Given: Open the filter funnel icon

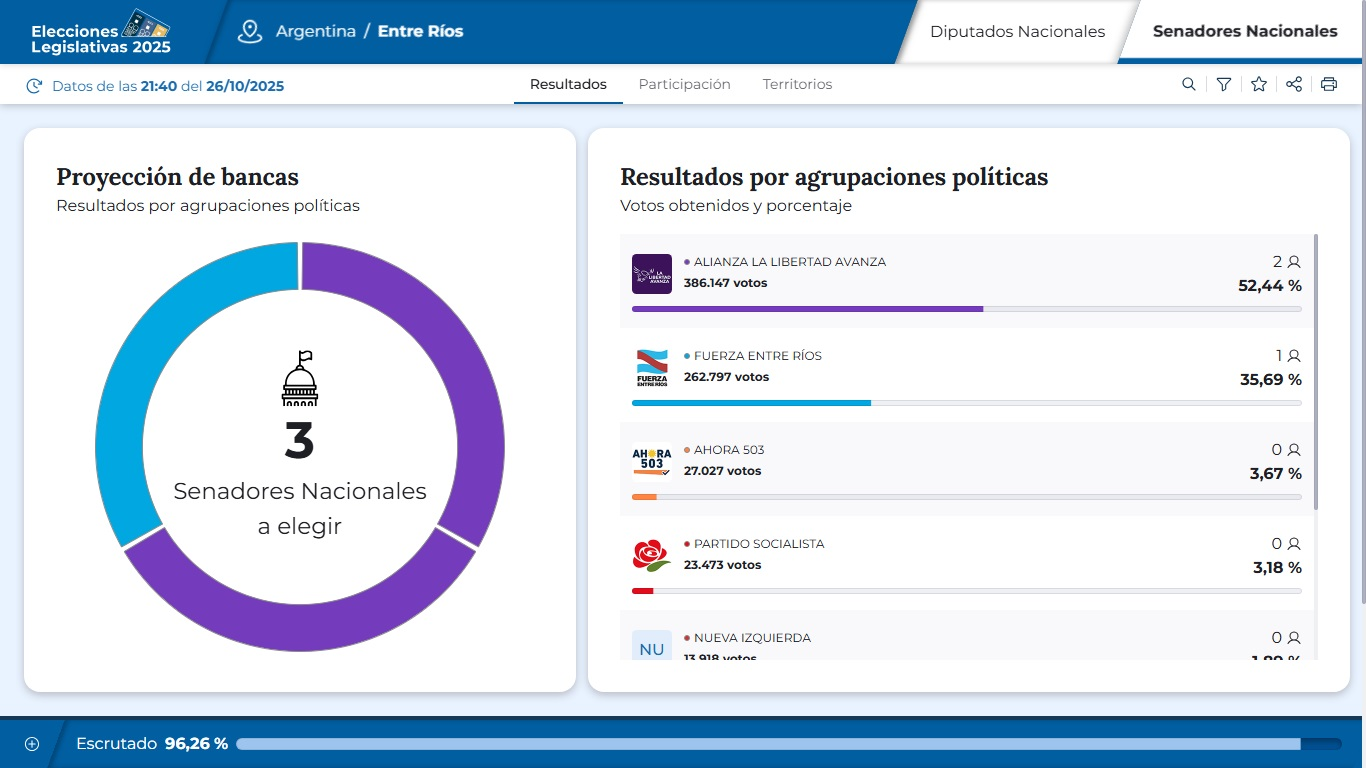Looking at the screenshot, I should [x=1223, y=85].
